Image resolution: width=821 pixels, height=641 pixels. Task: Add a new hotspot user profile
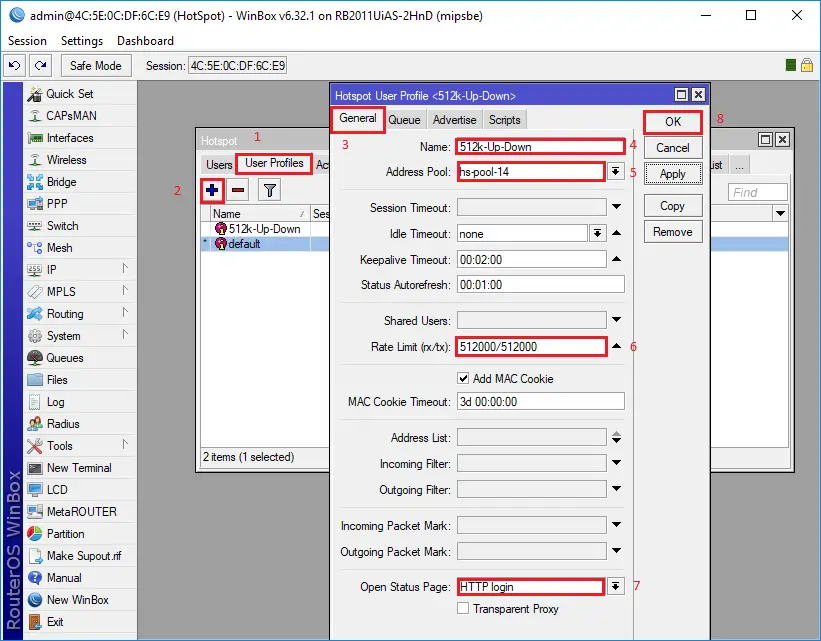[x=212, y=190]
